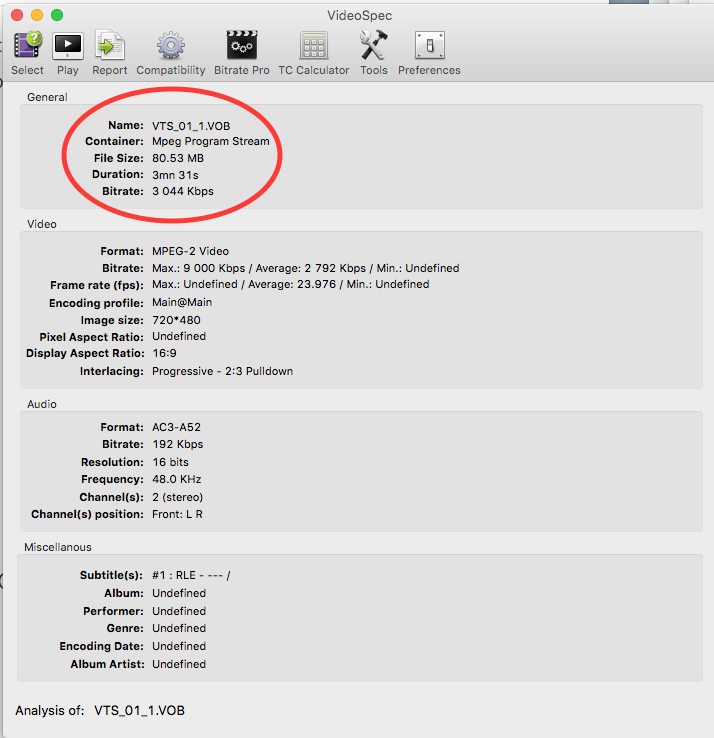
Task: Click the channels value 2 (stereo)
Action: pyautogui.click(x=177, y=497)
